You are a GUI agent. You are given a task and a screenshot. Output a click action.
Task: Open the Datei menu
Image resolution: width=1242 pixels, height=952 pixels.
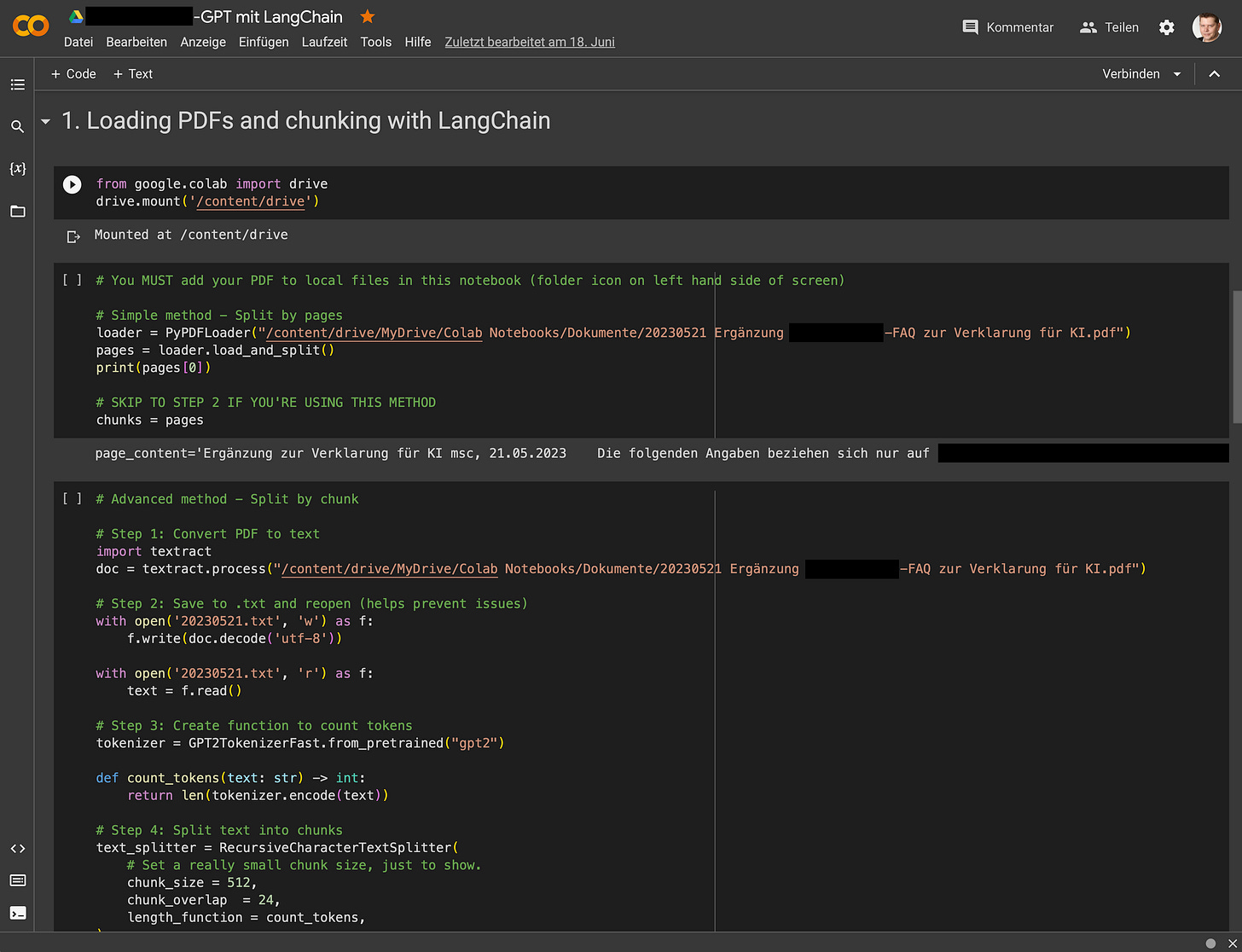click(x=78, y=42)
